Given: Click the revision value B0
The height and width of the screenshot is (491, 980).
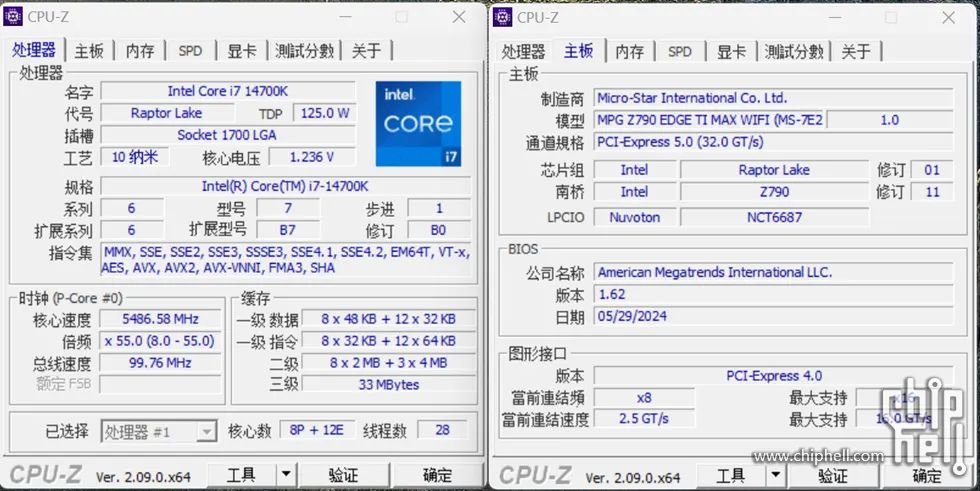Looking at the screenshot, I should (439, 230).
